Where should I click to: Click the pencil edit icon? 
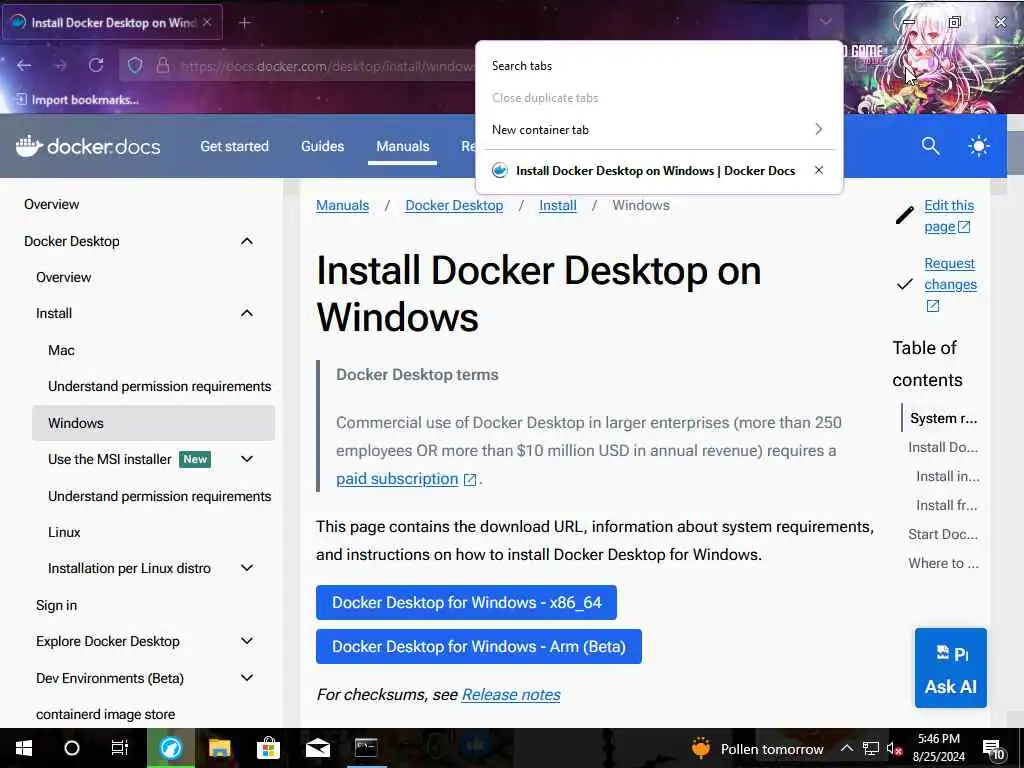(x=904, y=215)
